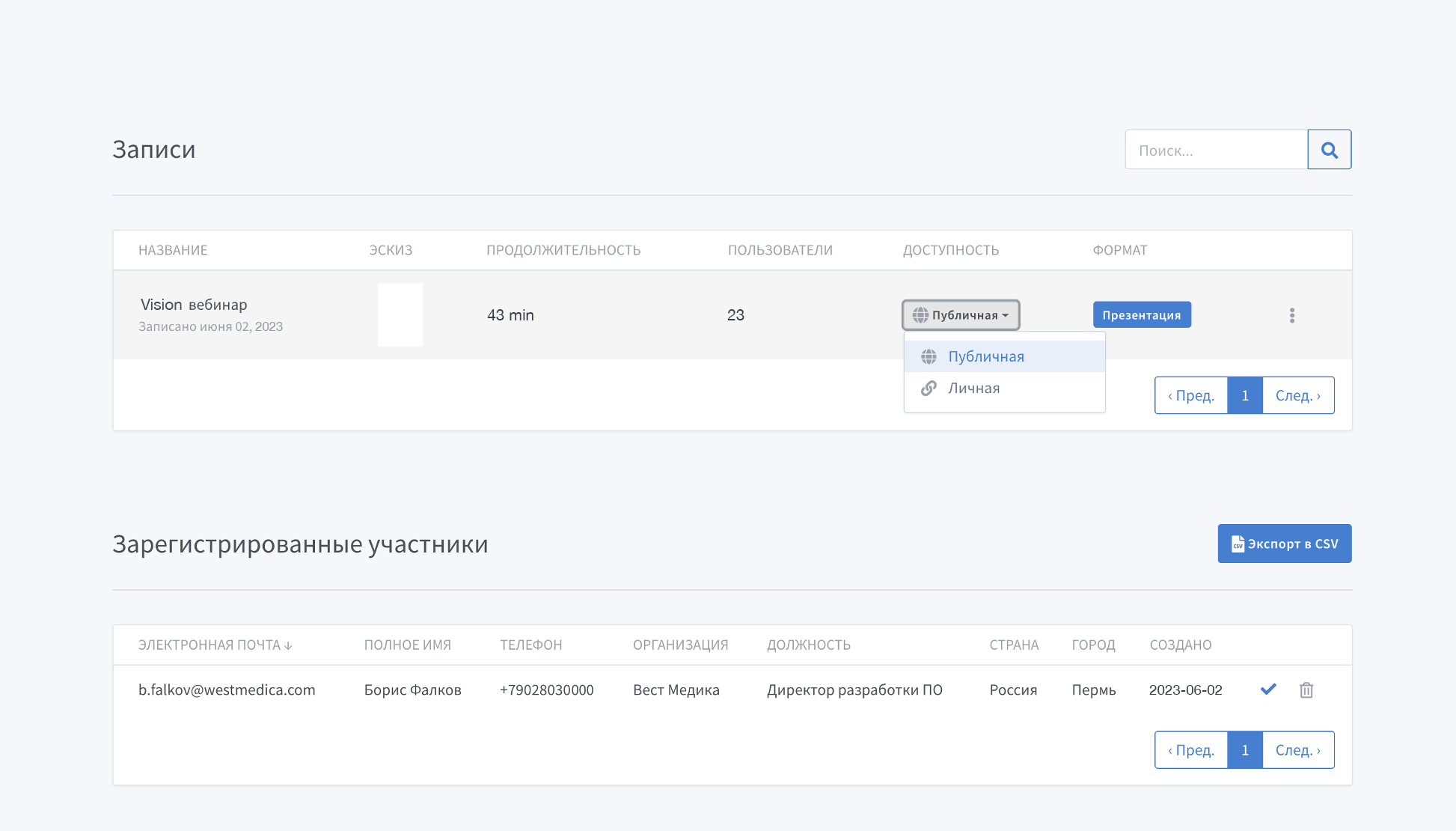Click the blue checkmark for b.falkov@westmedica.com
This screenshot has width=1456, height=831.
click(x=1268, y=690)
